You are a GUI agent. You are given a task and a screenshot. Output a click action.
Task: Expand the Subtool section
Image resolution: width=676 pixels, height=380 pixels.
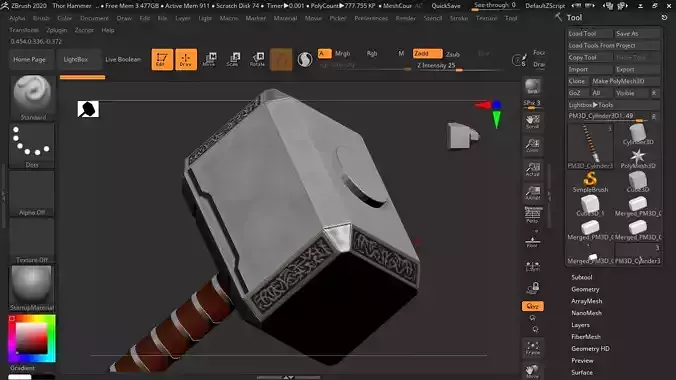point(582,277)
